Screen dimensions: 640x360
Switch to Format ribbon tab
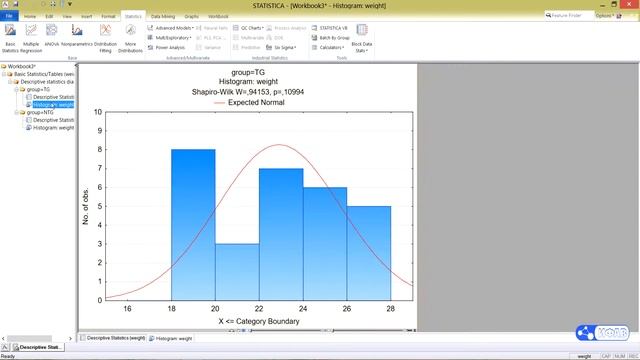[108, 17]
